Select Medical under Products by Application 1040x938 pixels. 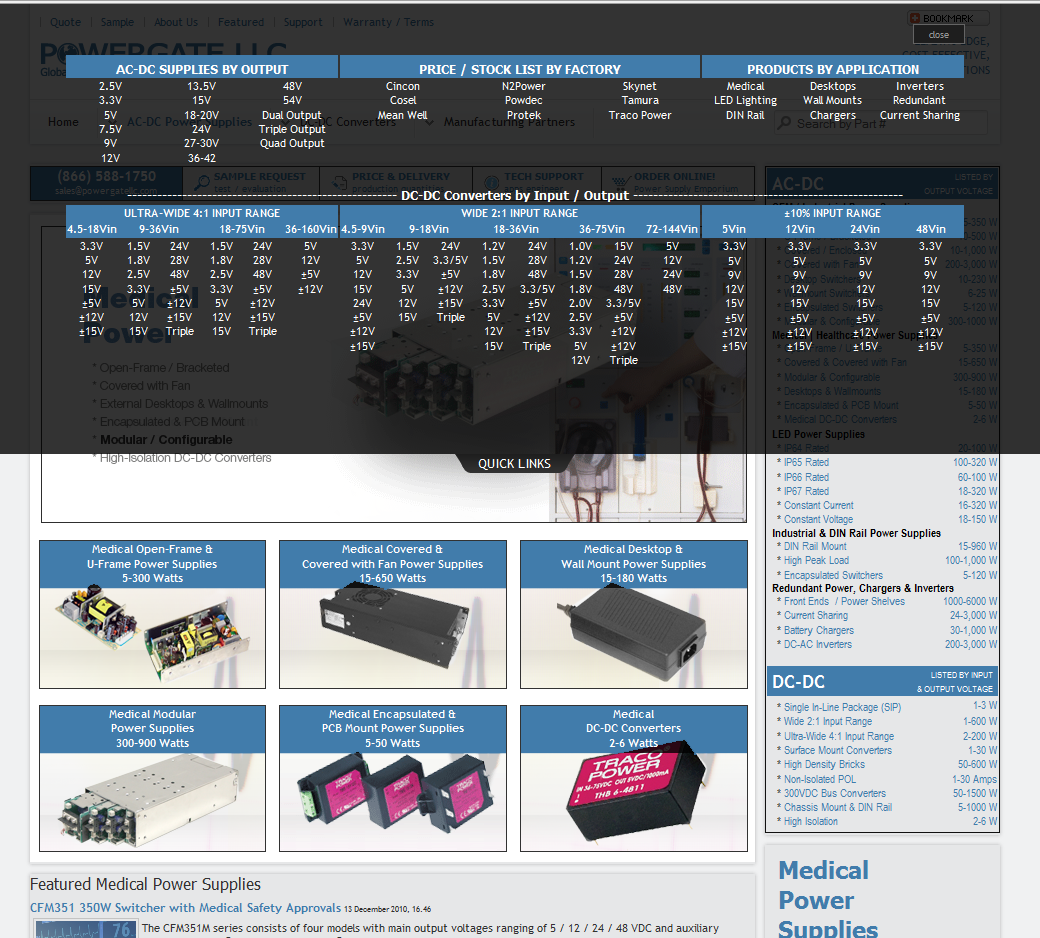[745, 86]
